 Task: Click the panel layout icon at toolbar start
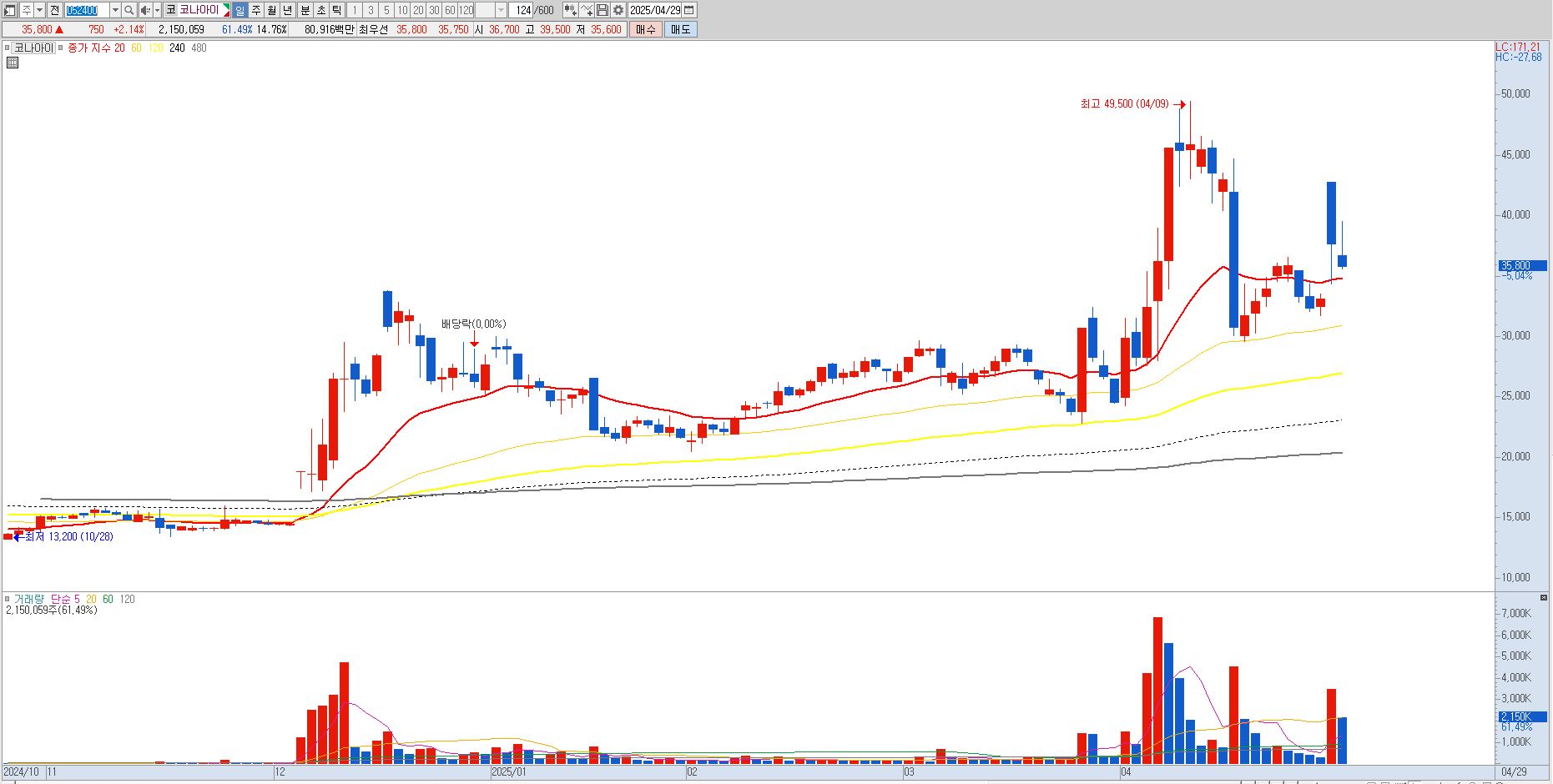coord(10,10)
